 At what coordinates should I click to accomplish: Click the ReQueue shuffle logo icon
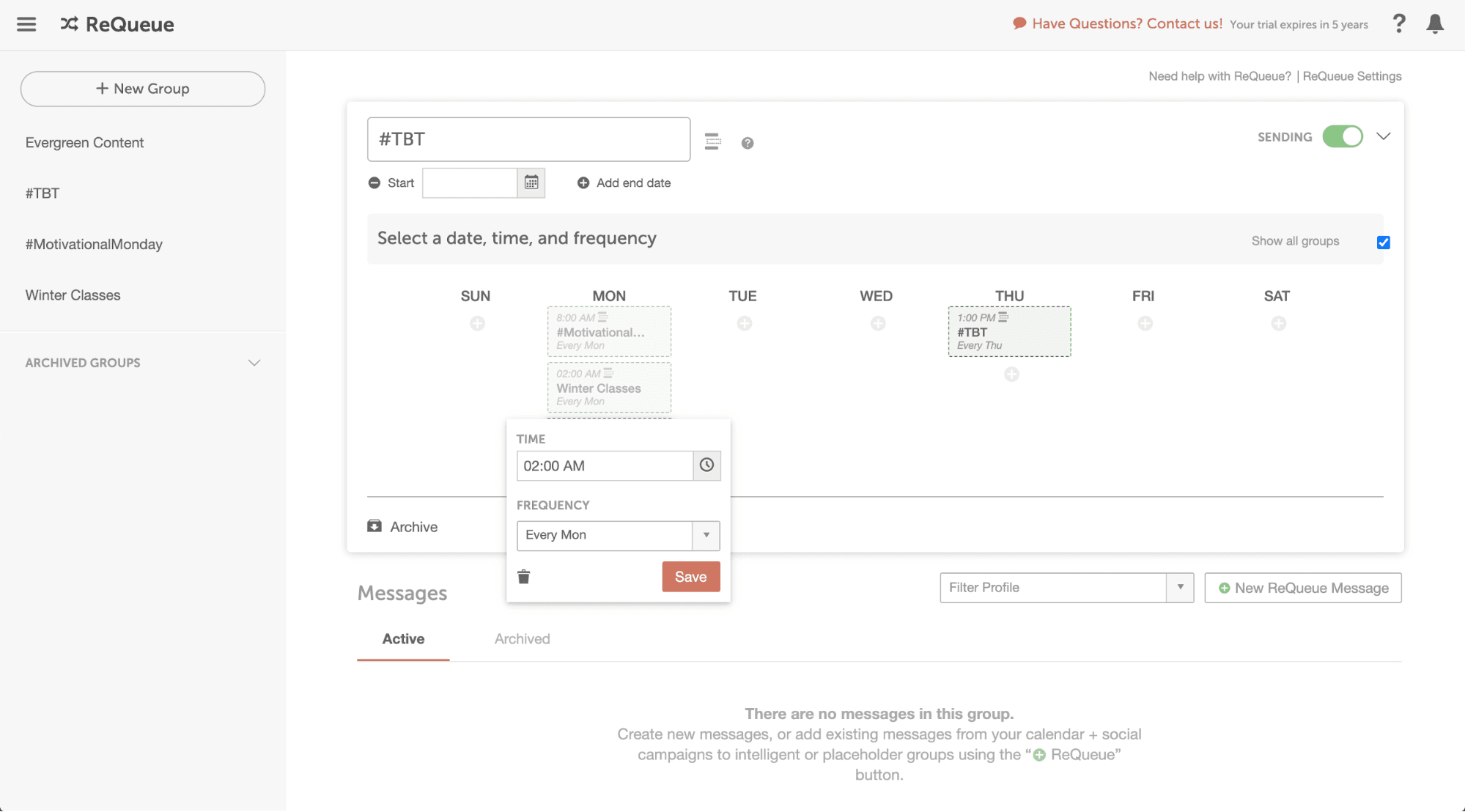tap(69, 24)
